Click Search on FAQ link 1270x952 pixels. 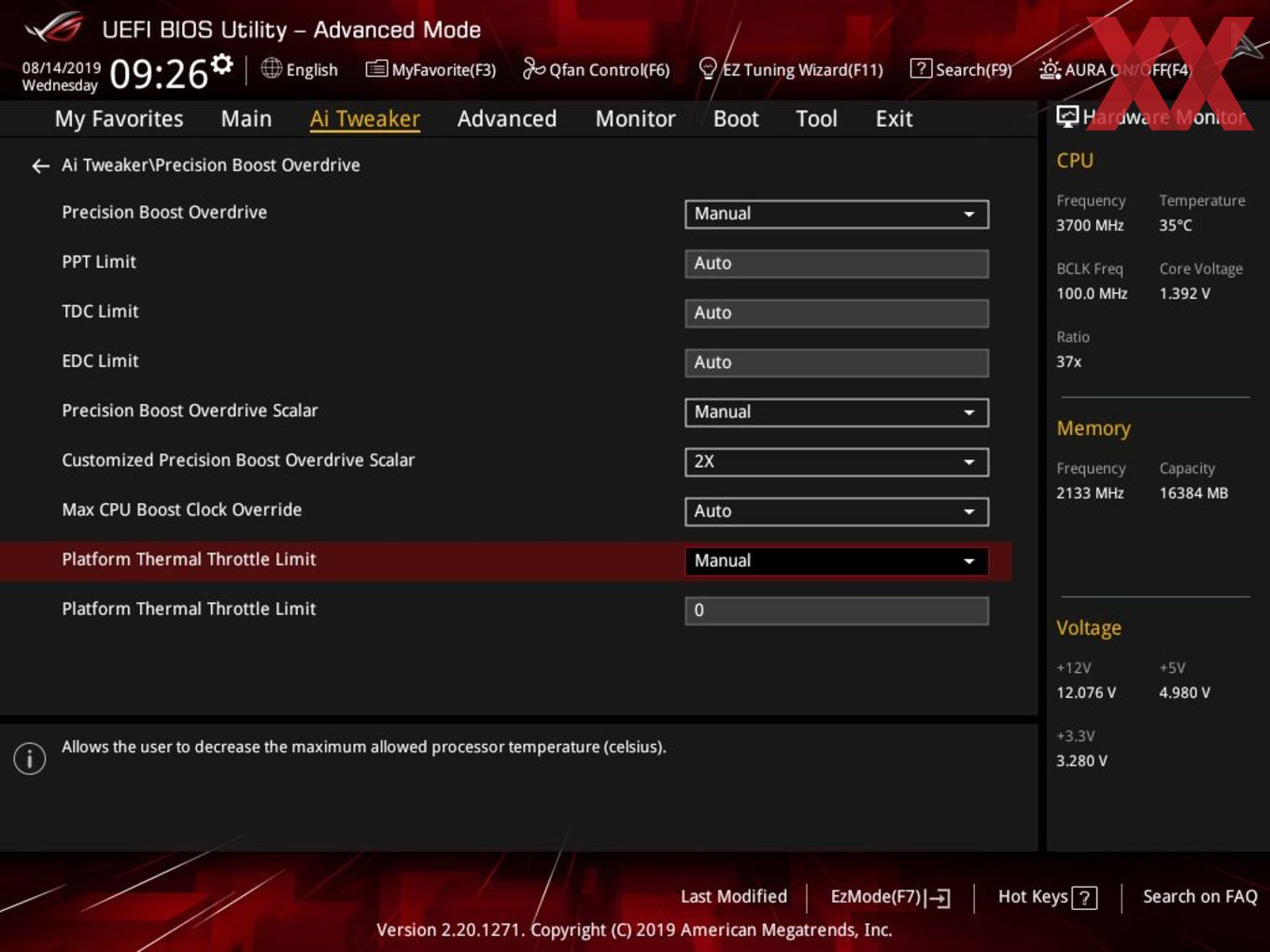tap(1200, 896)
